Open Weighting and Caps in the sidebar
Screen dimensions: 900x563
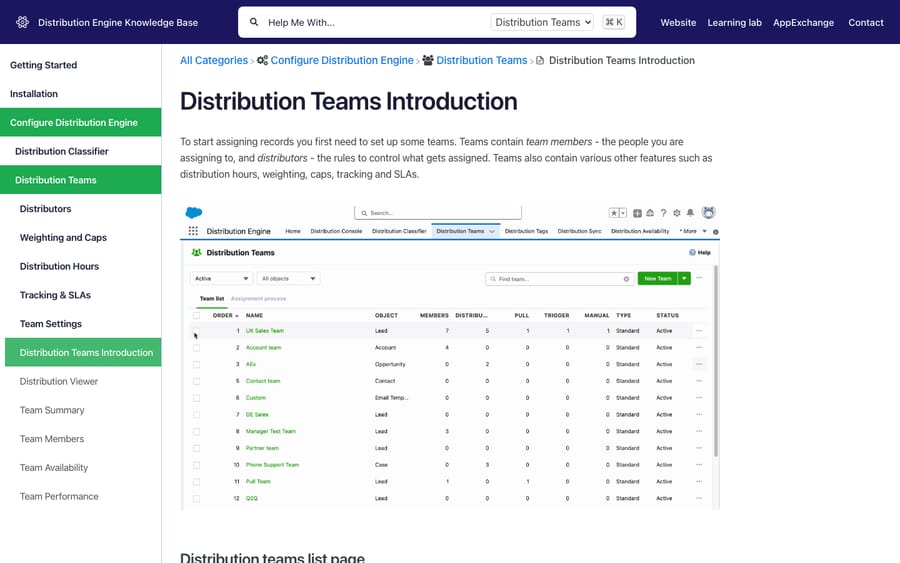63,237
